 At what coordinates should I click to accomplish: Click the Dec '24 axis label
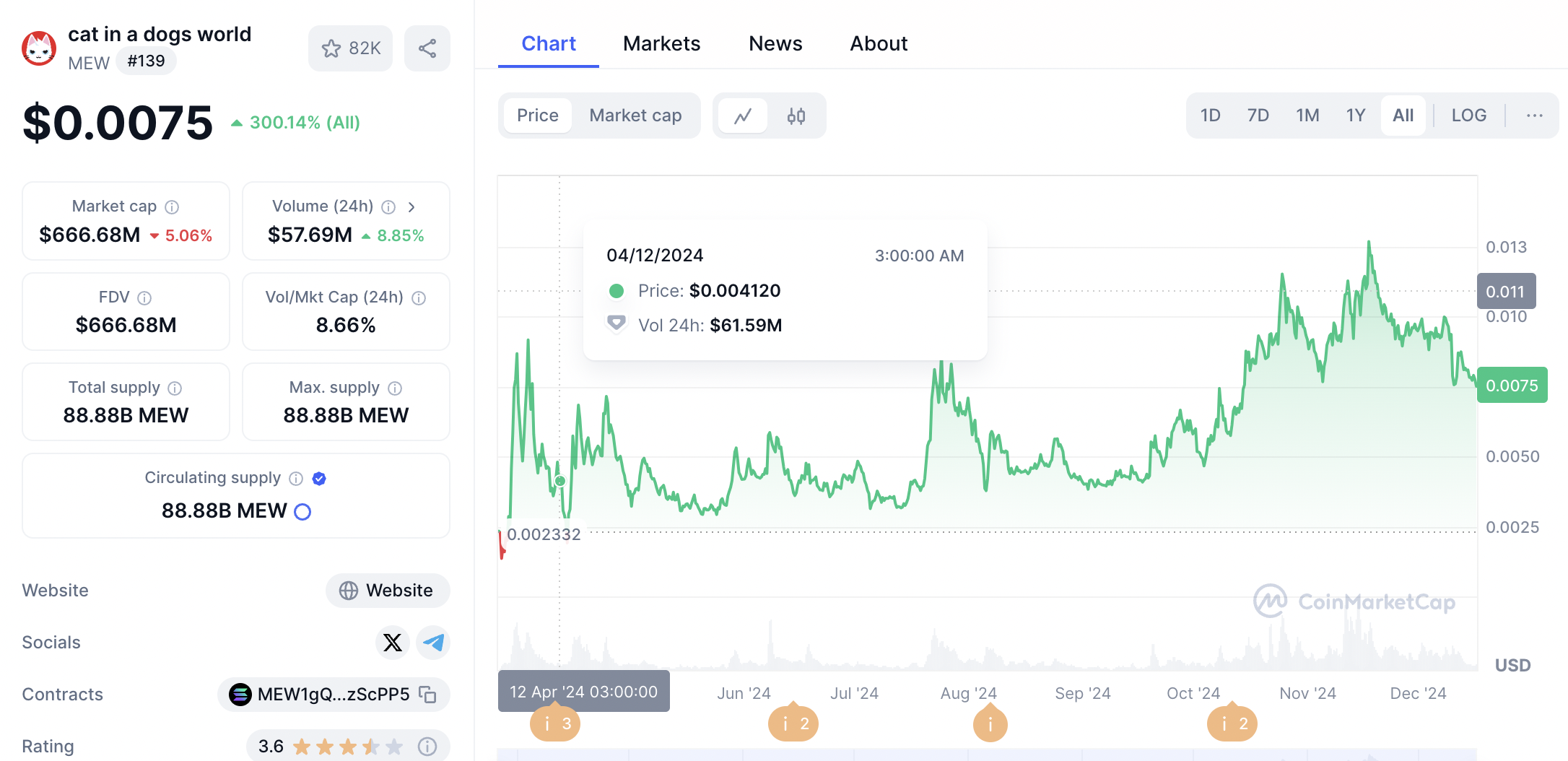click(x=1418, y=694)
